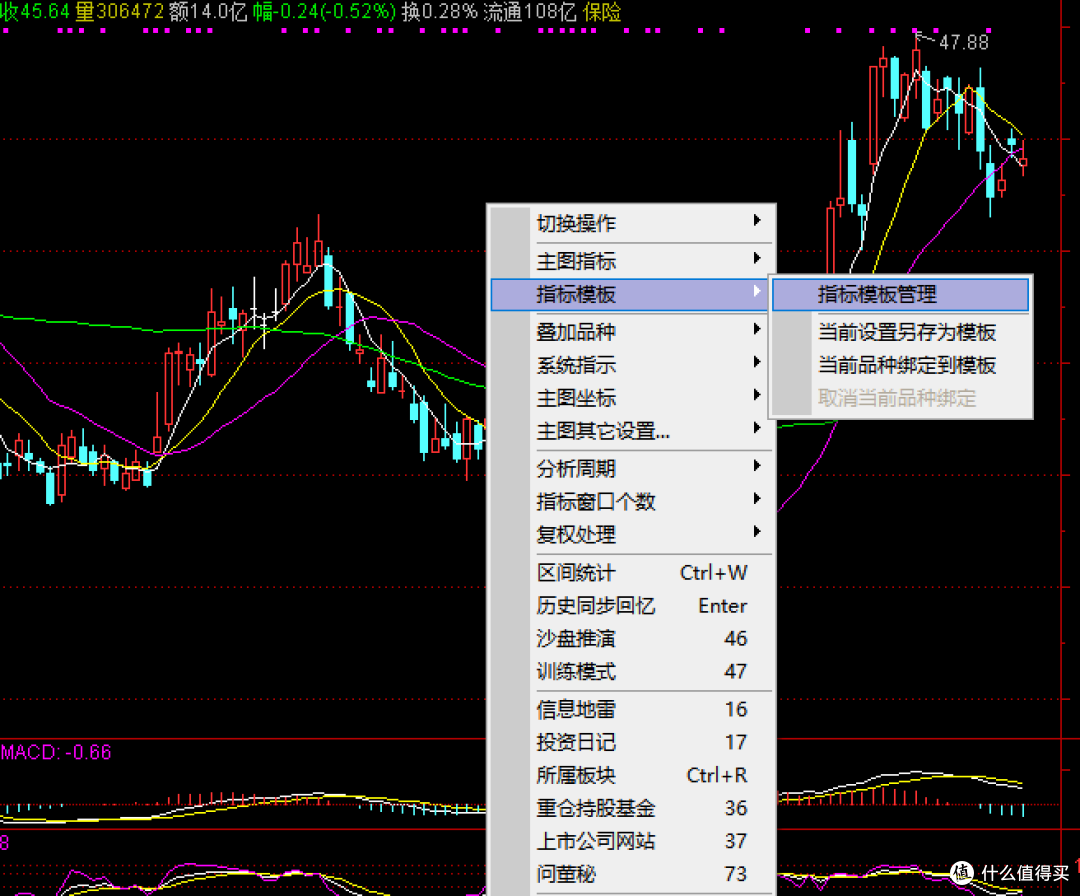
Task: Expand arrow beside 复权处理
Action: [756, 532]
